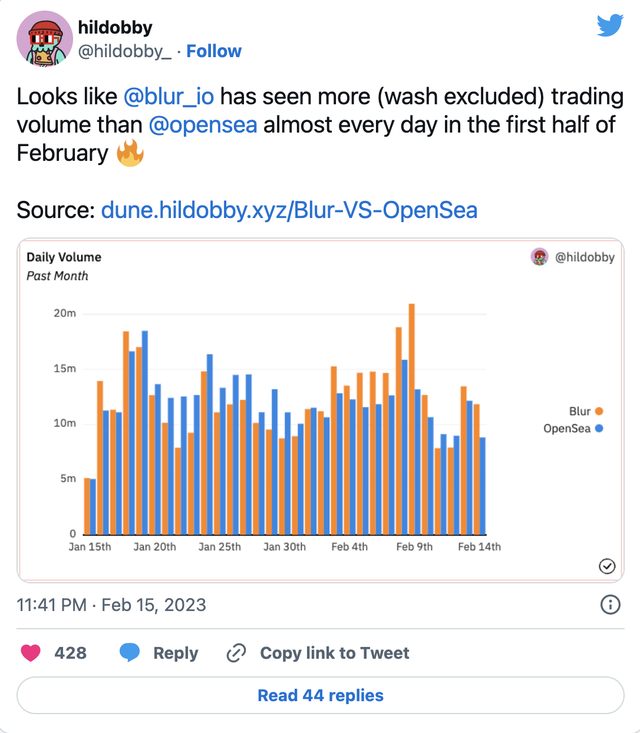Click the Follow link
The width and height of the screenshot is (640, 733).
pyautogui.click(x=214, y=51)
